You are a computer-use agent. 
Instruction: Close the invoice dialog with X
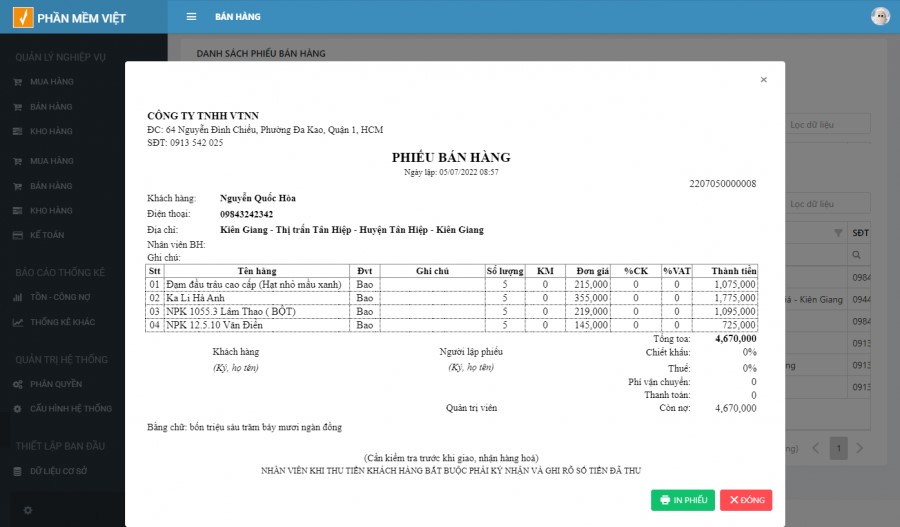(763, 80)
